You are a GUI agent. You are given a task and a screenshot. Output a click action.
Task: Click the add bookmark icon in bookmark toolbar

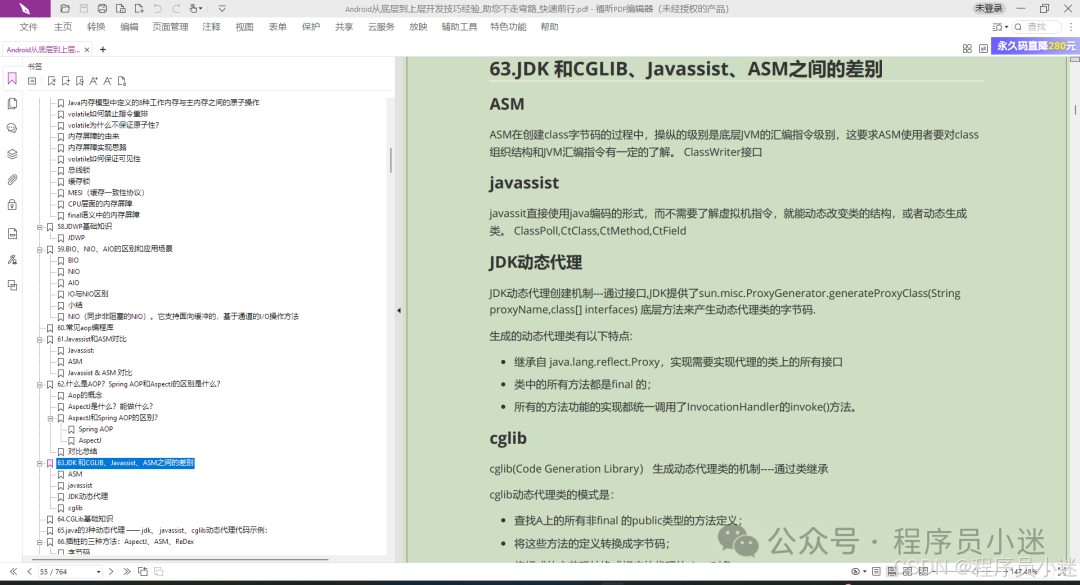[66, 81]
